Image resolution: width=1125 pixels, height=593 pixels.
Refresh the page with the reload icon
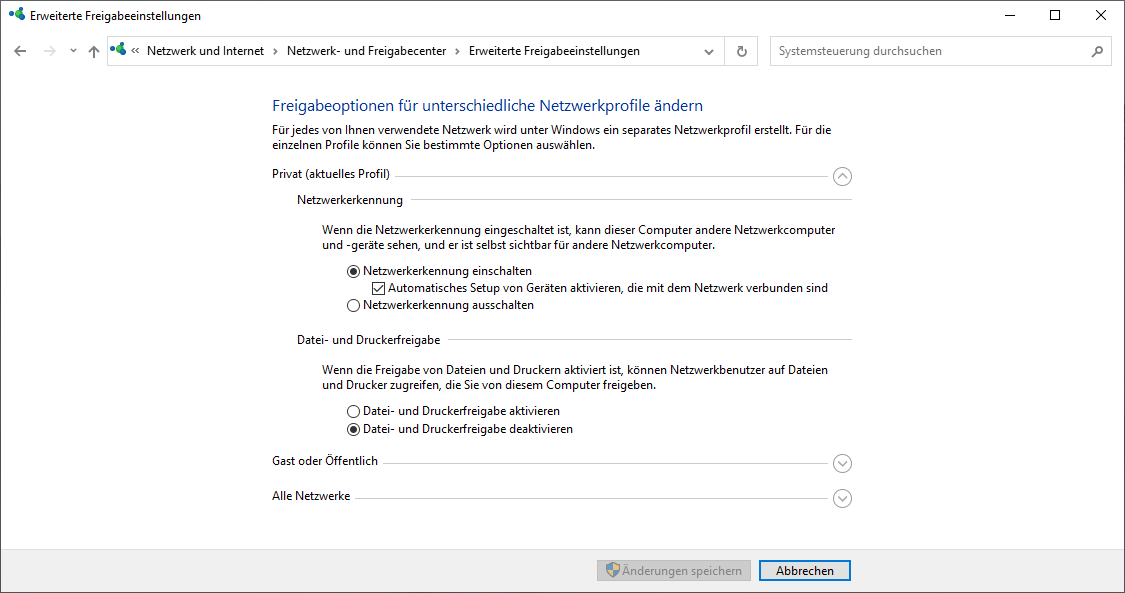pos(742,52)
